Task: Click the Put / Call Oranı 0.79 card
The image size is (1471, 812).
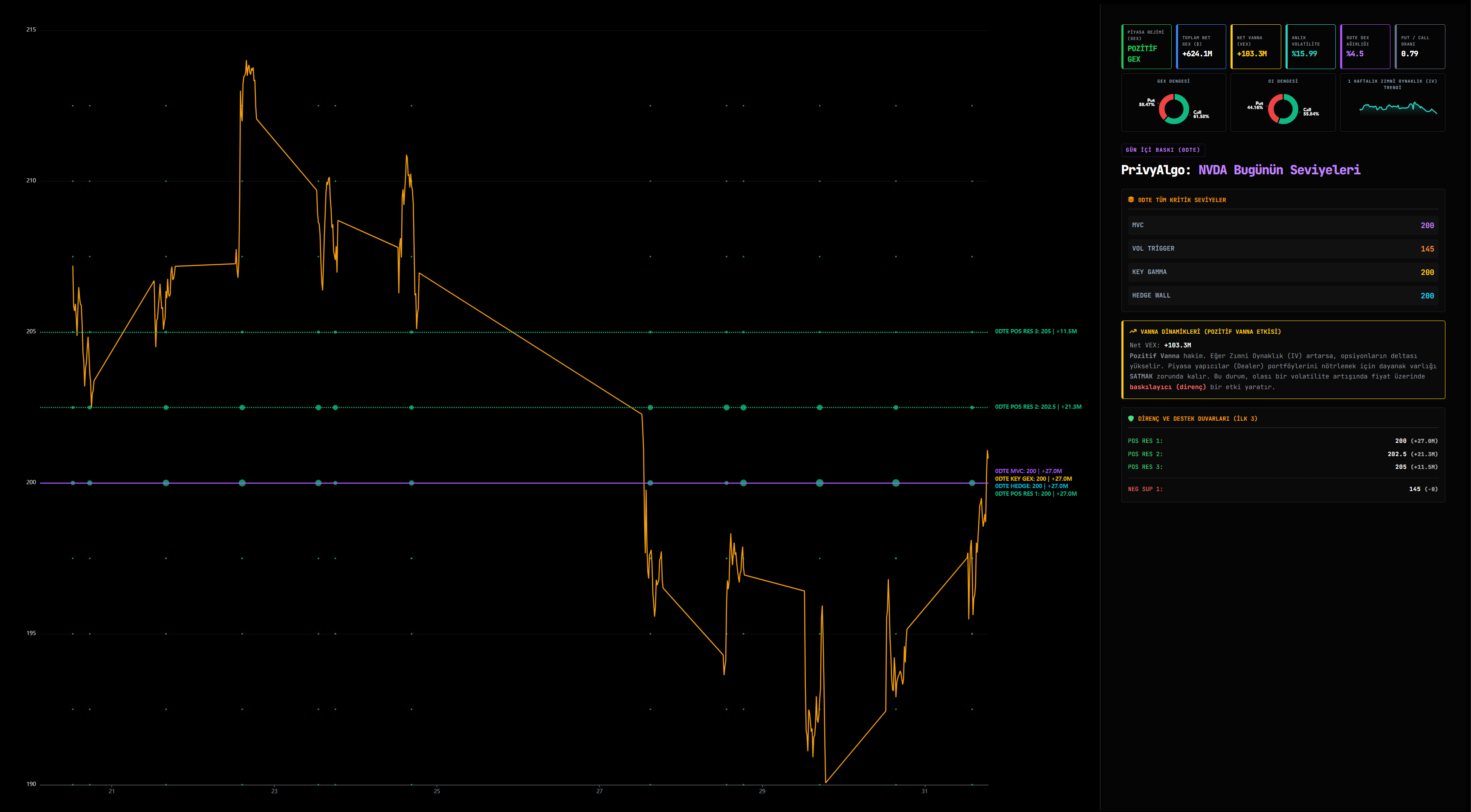Action: coord(1419,46)
